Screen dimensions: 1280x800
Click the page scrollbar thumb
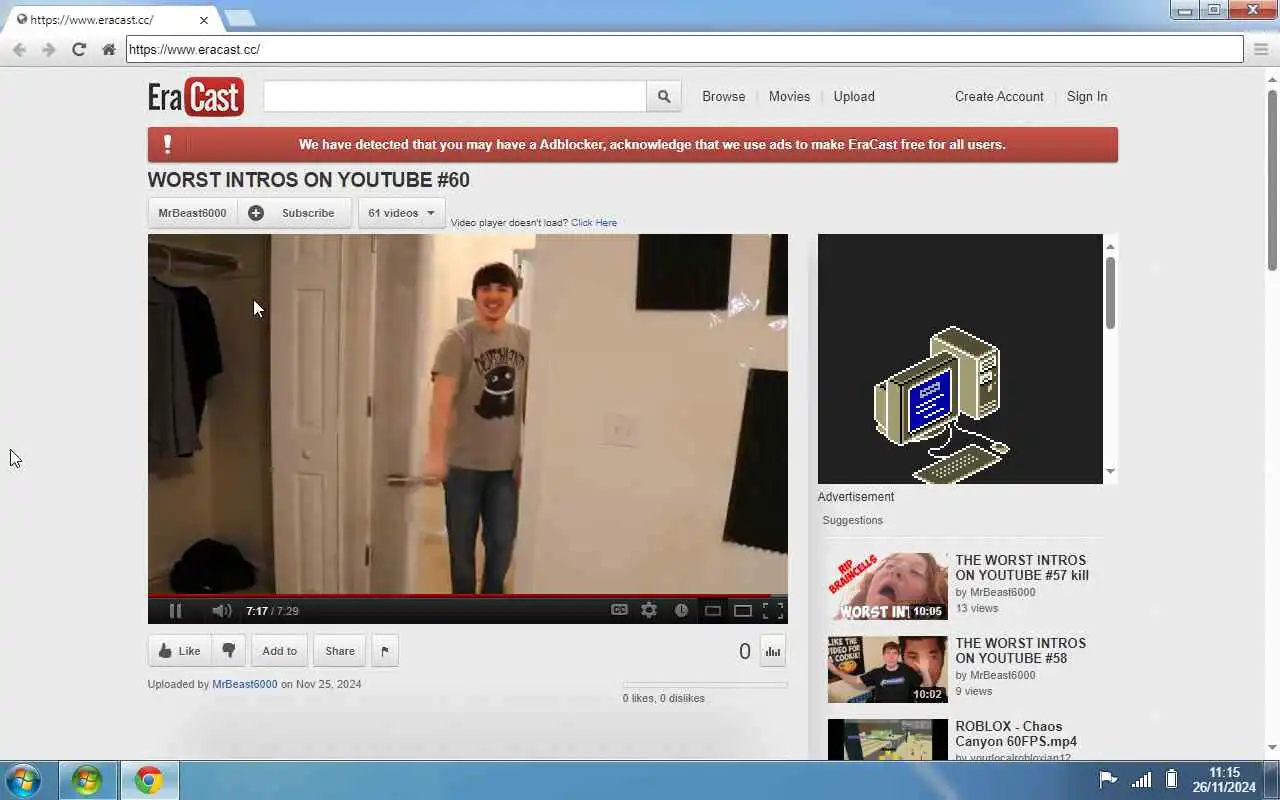pos(1272,180)
